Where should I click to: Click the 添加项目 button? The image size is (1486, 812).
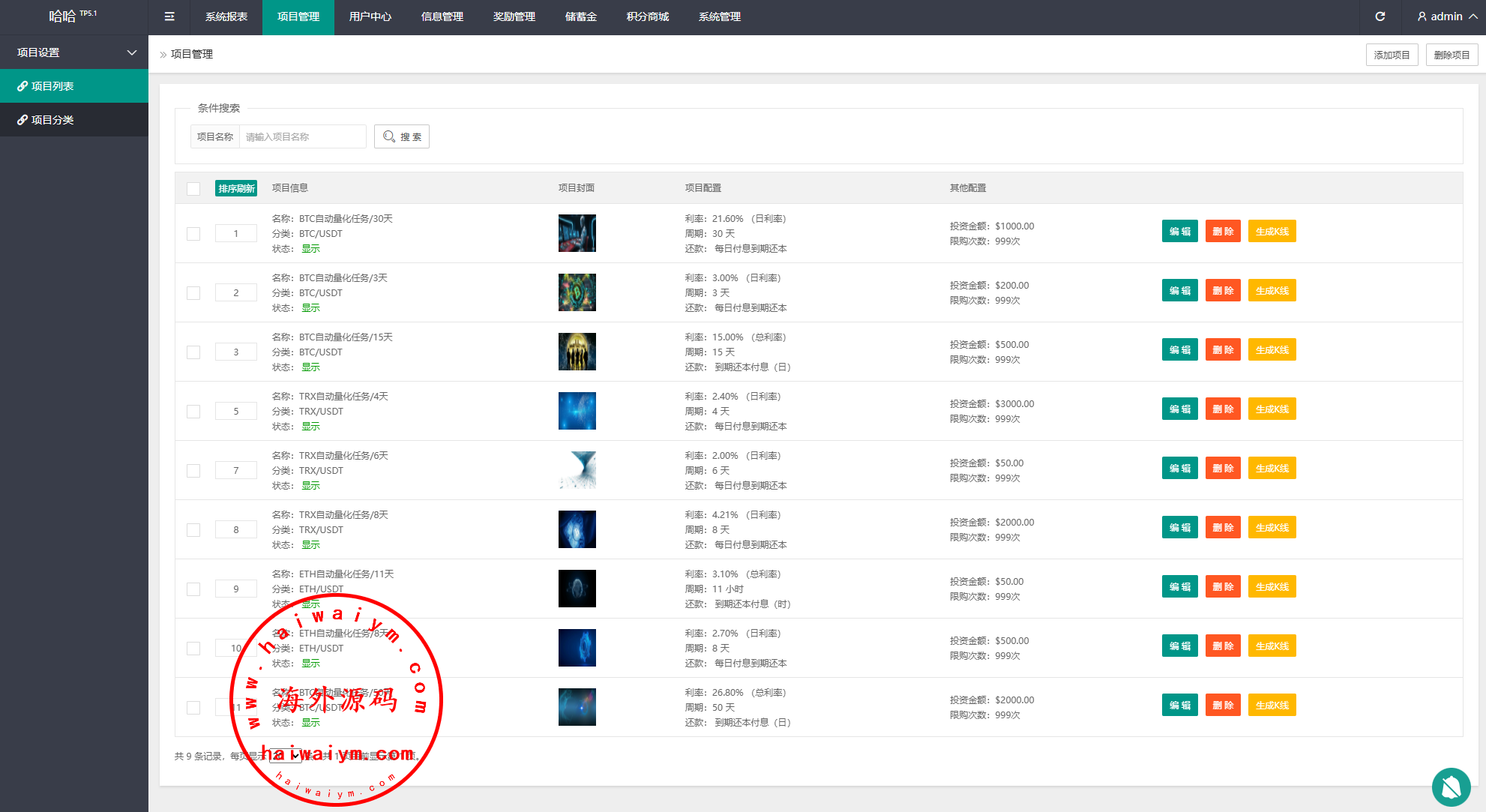(1392, 55)
